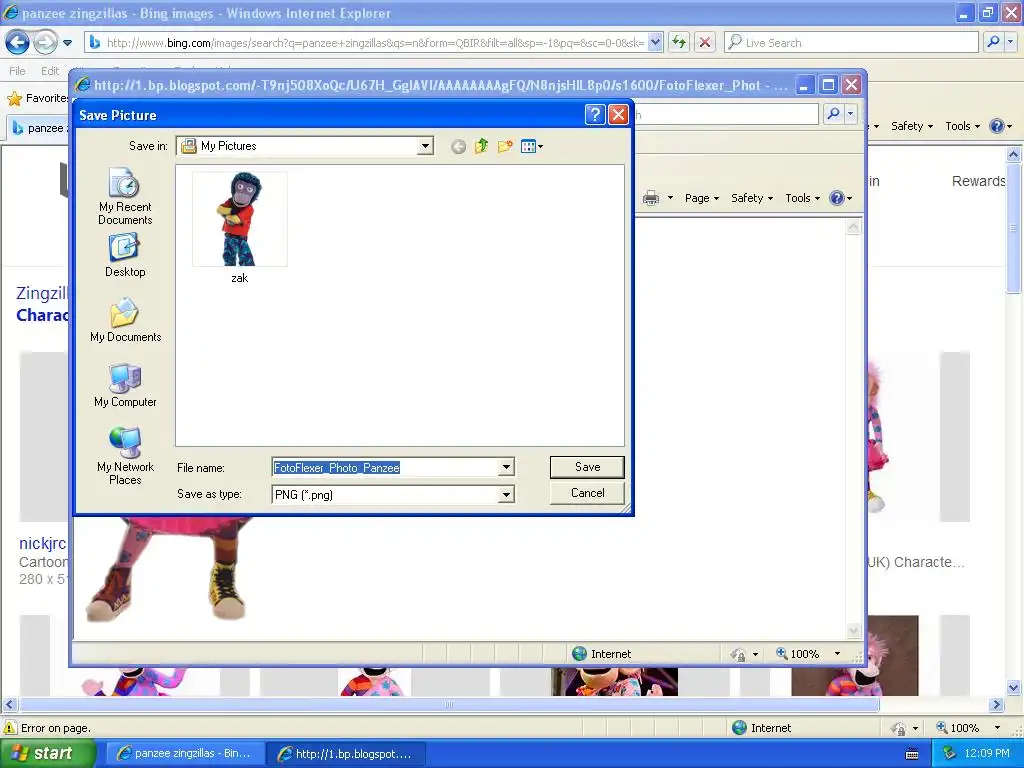
Task: Select My Network Places shortcut
Action: (125, 456)
